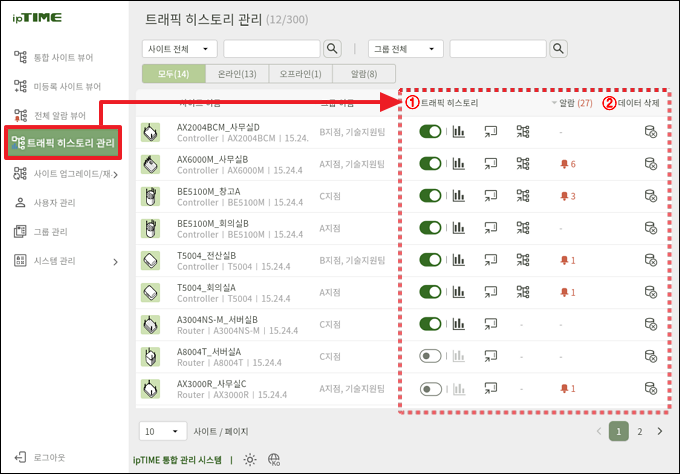This screenshot has height=474, width=680.
Task: Open the 사이트 전체 dropdown
Action: pos(179,48)
